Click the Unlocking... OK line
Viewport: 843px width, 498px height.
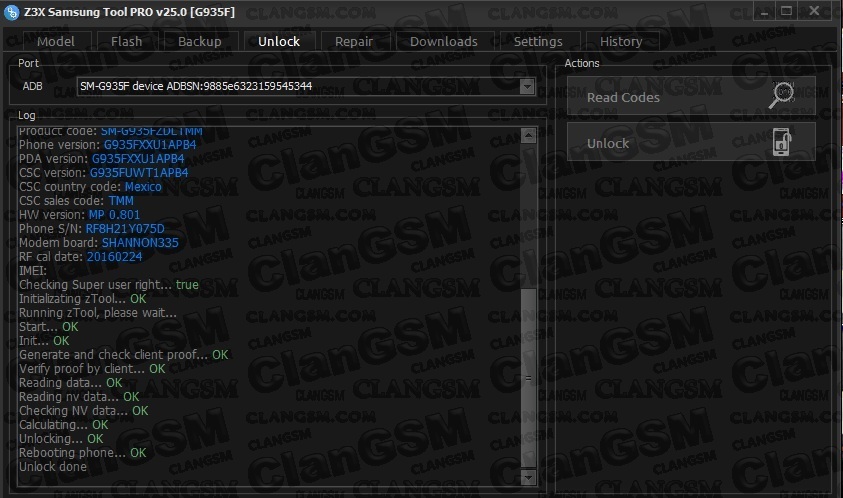click(x=61, y=438)
